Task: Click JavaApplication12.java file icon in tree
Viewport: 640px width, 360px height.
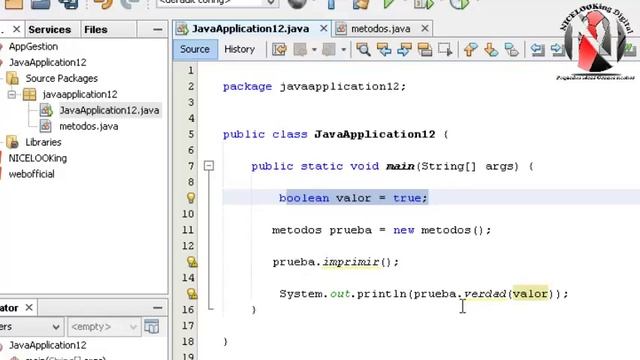Action: [x=46, y=110]
